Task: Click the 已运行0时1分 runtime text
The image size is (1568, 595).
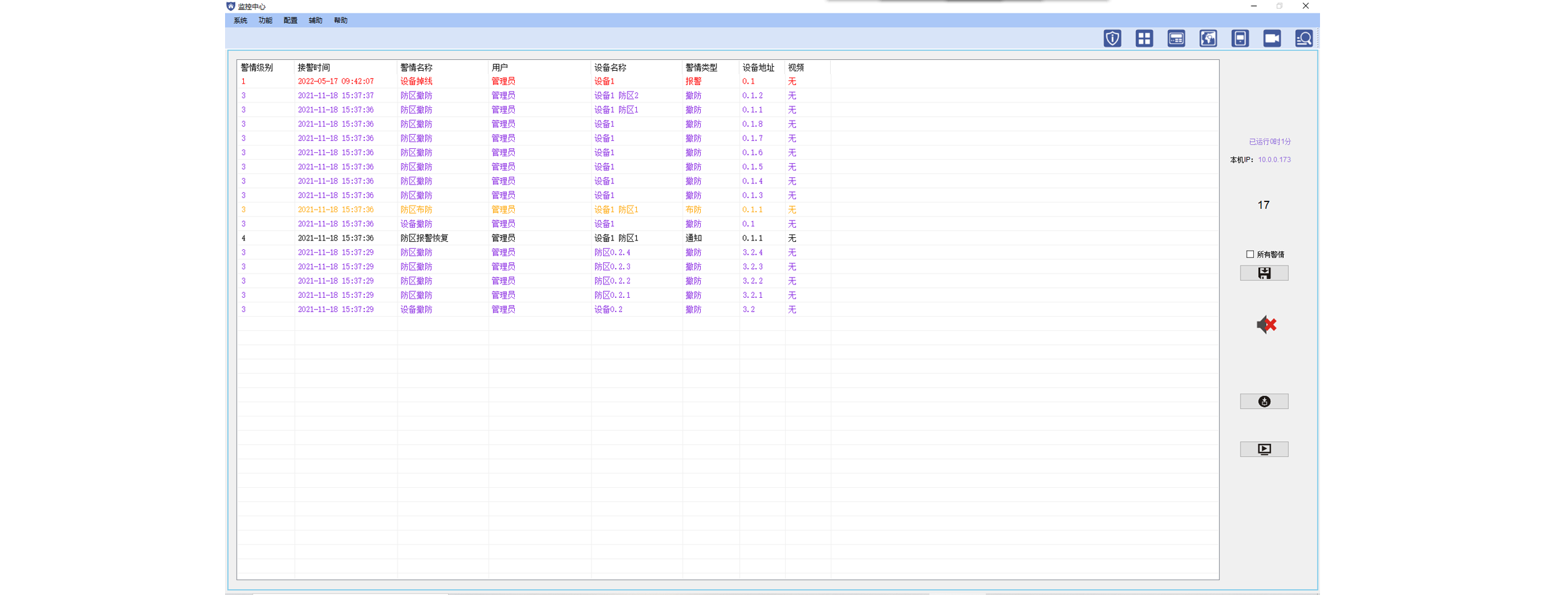Action: tap(1269, 142)
